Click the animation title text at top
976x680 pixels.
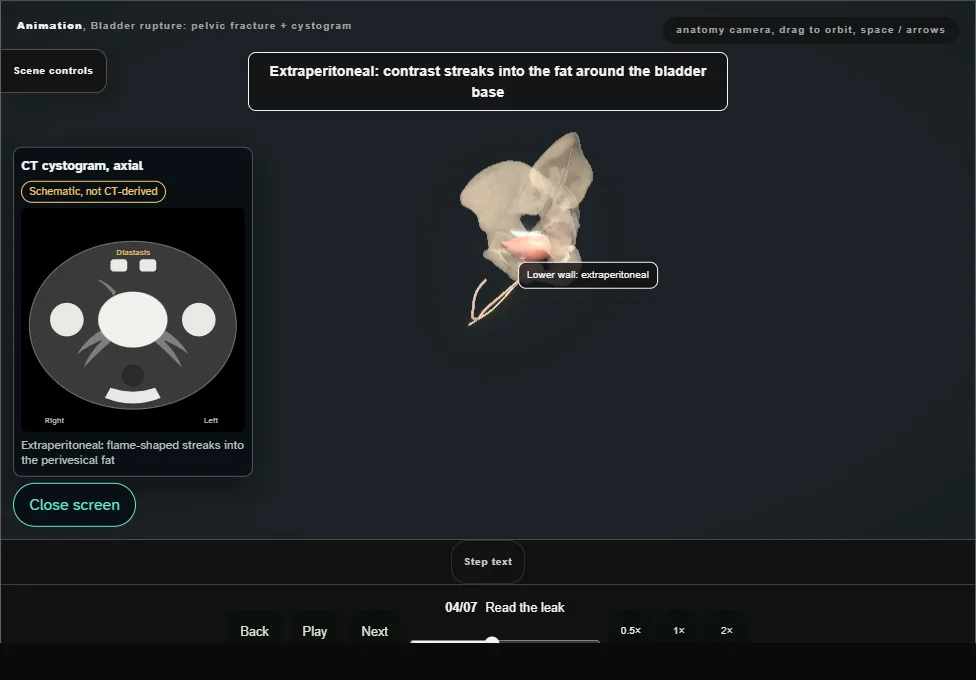click(x=184, y=26)
